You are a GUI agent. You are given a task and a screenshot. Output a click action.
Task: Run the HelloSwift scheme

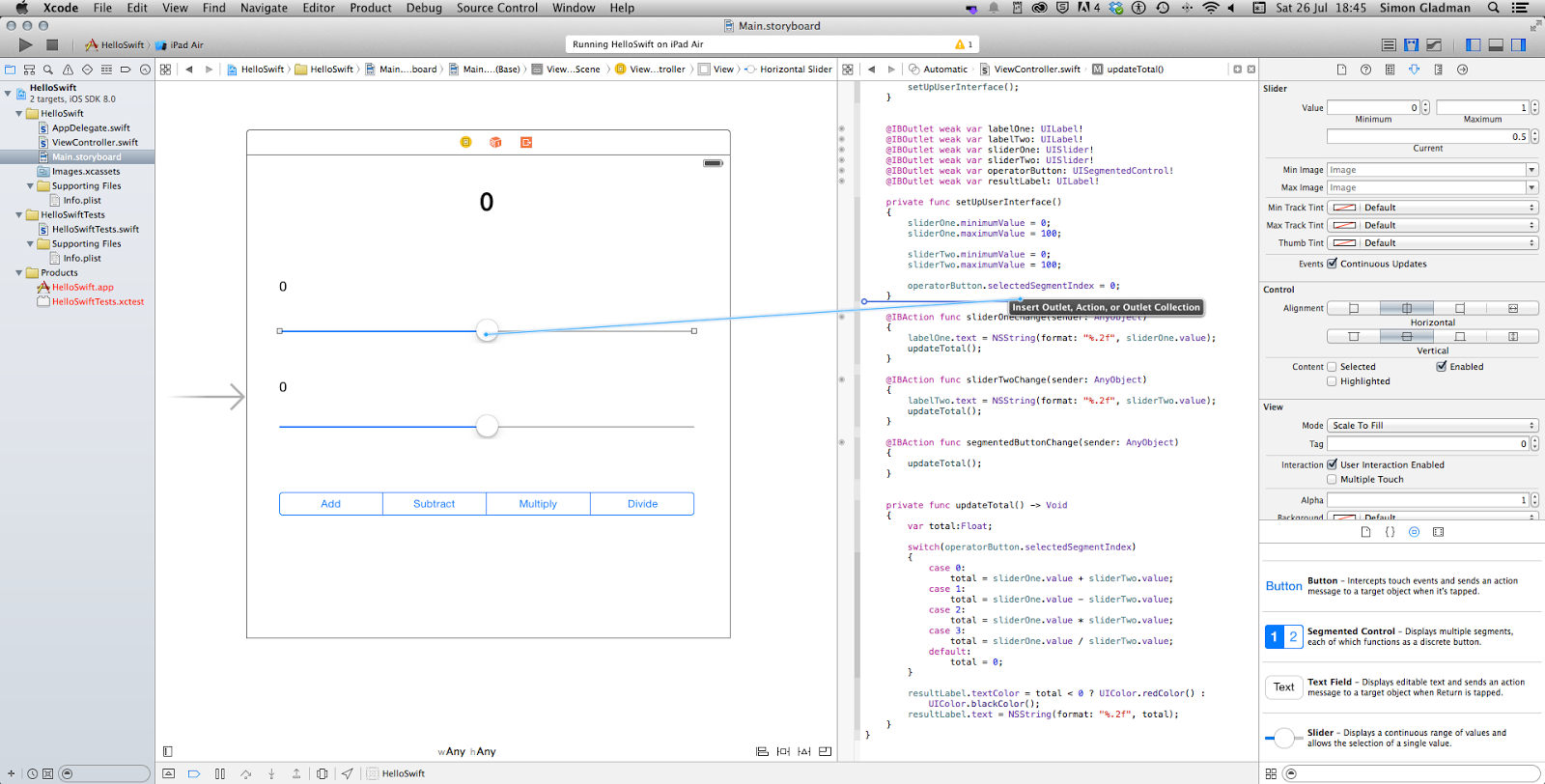pos(25,44)
